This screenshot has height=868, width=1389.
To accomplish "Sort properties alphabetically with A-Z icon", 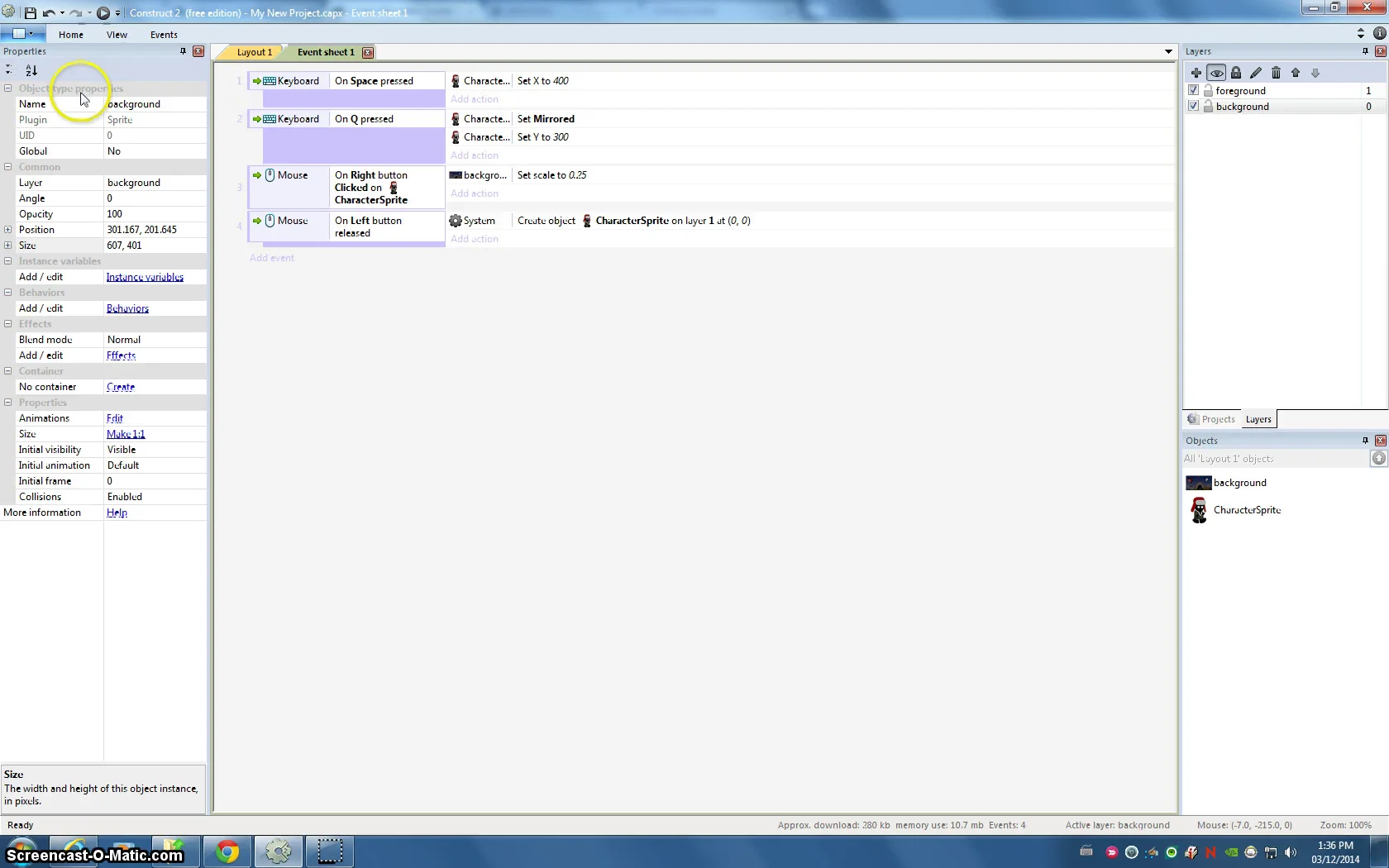I will [31, 70].
